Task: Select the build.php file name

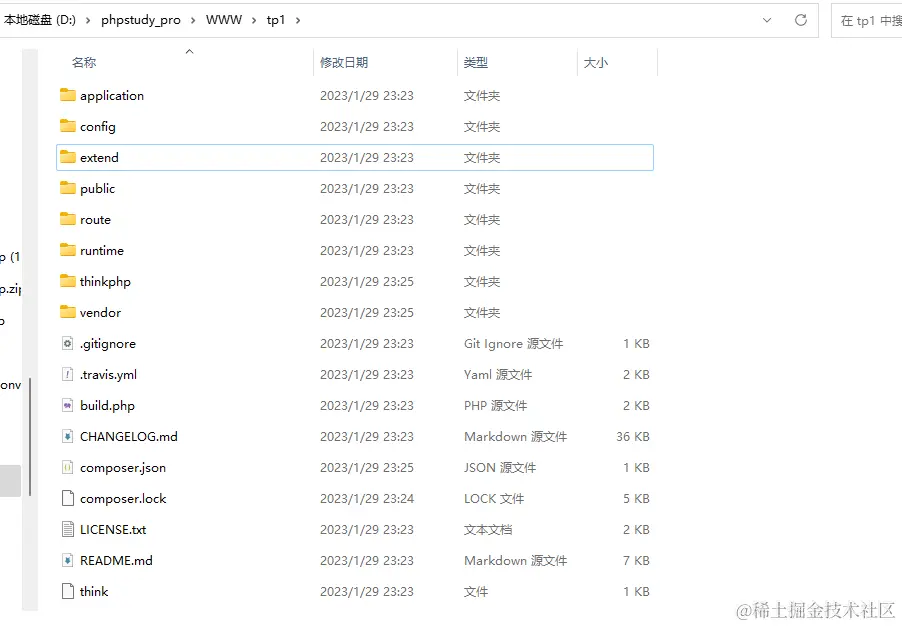Action: click(x=108, y=406)
